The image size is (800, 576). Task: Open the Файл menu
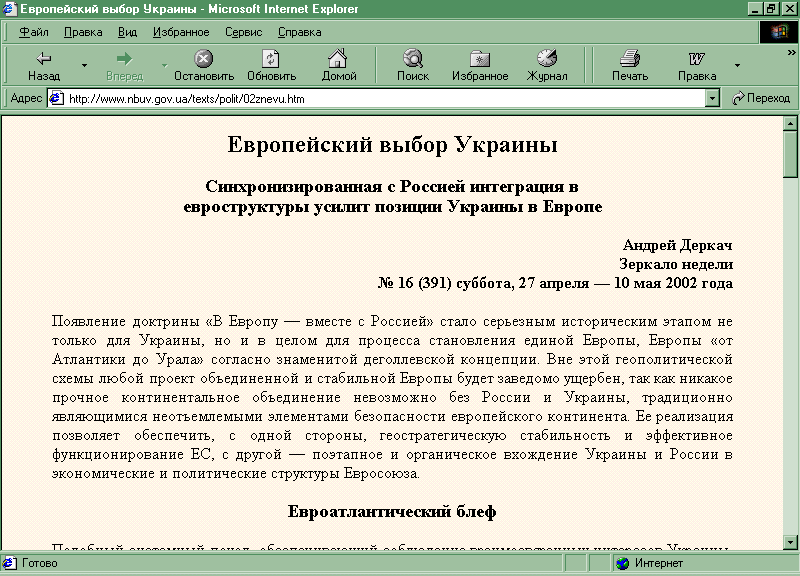click(34, 32)
